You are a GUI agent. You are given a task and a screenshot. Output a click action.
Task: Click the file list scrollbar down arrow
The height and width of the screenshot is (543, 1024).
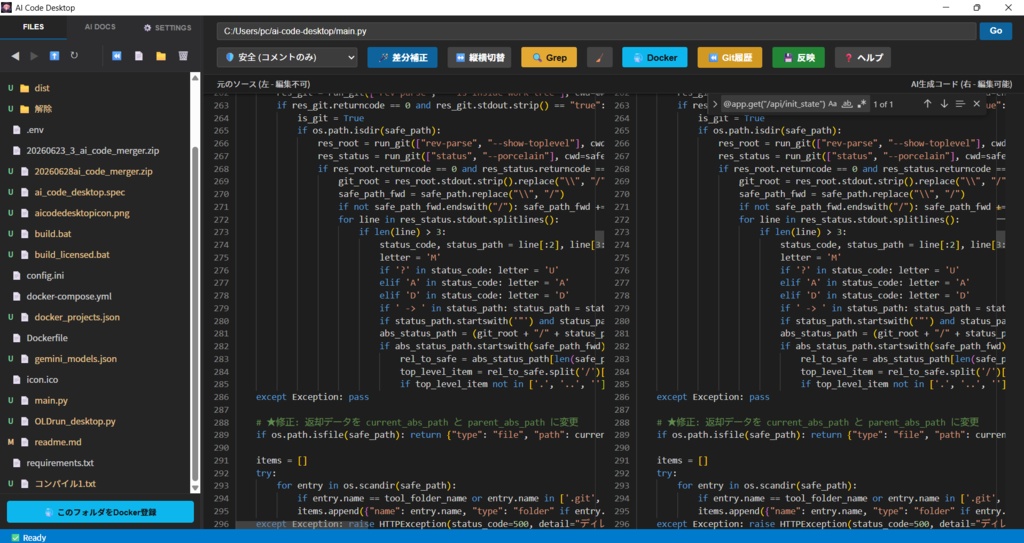pyautogui.click(x=195, y=488)
